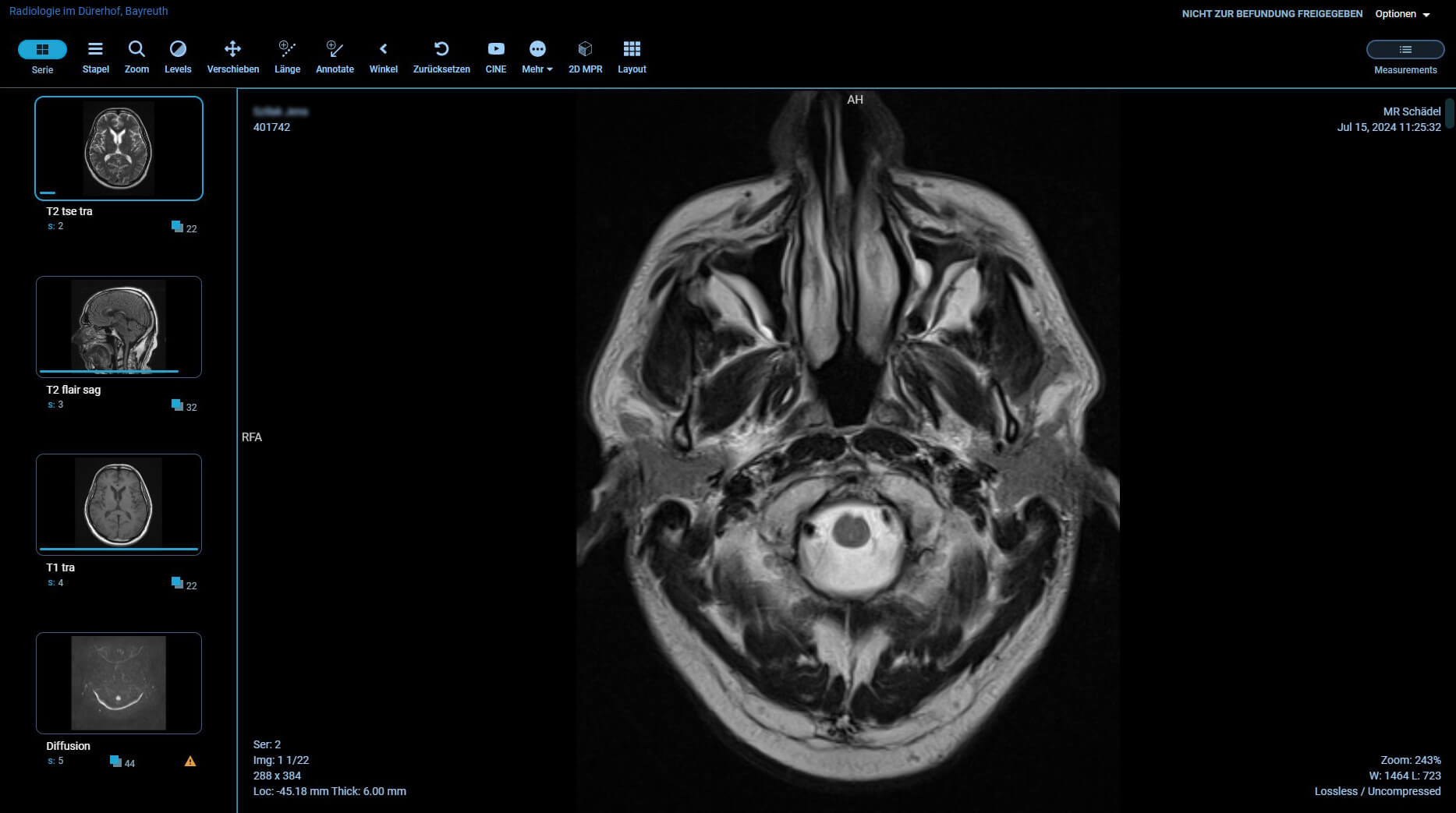Open the Radiologie im Dürerhof, Bayreuth link
This screenshot has width=1456, height=813.
click(x=89, y=11)
